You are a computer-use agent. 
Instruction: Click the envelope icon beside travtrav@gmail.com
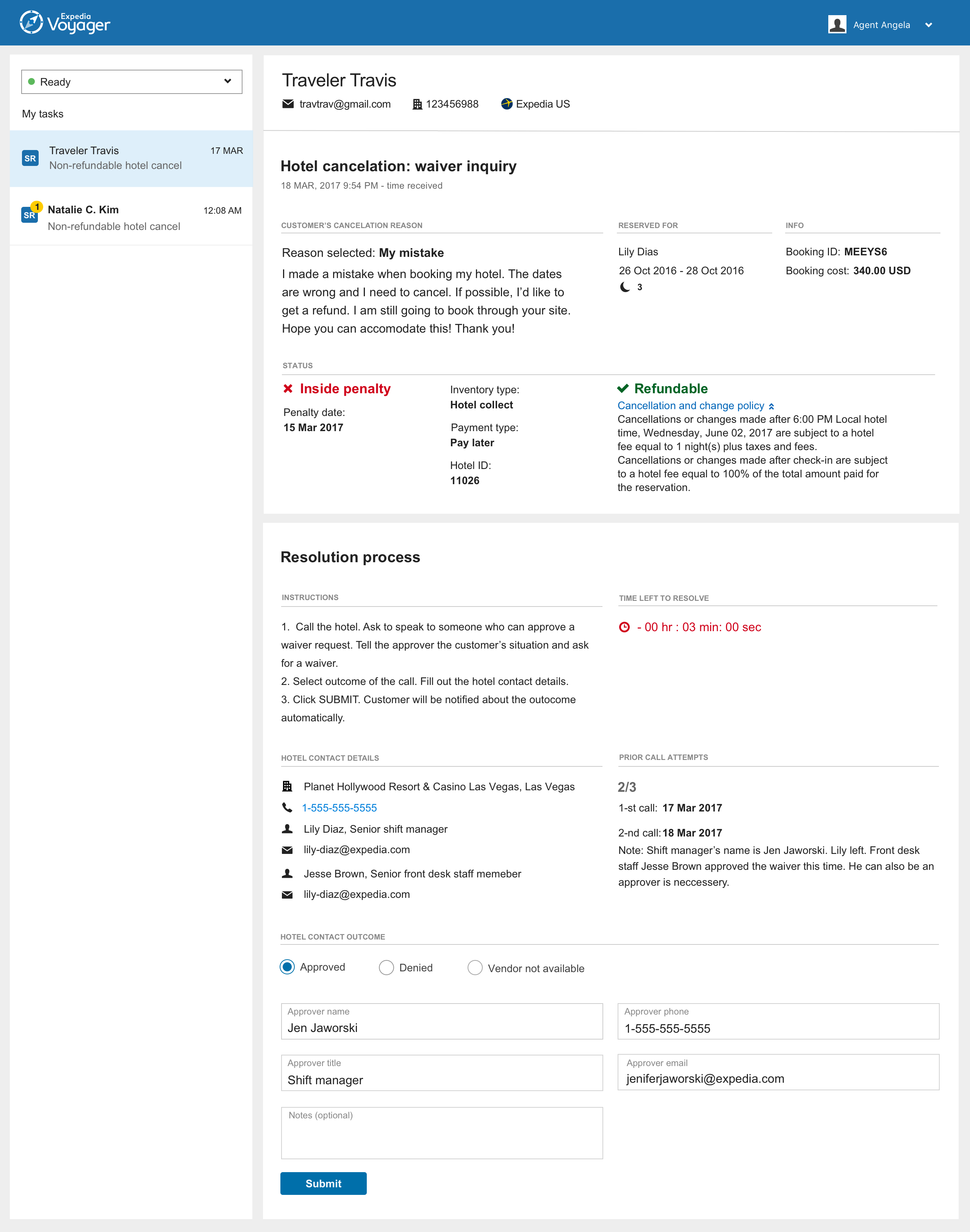point(288,104)
